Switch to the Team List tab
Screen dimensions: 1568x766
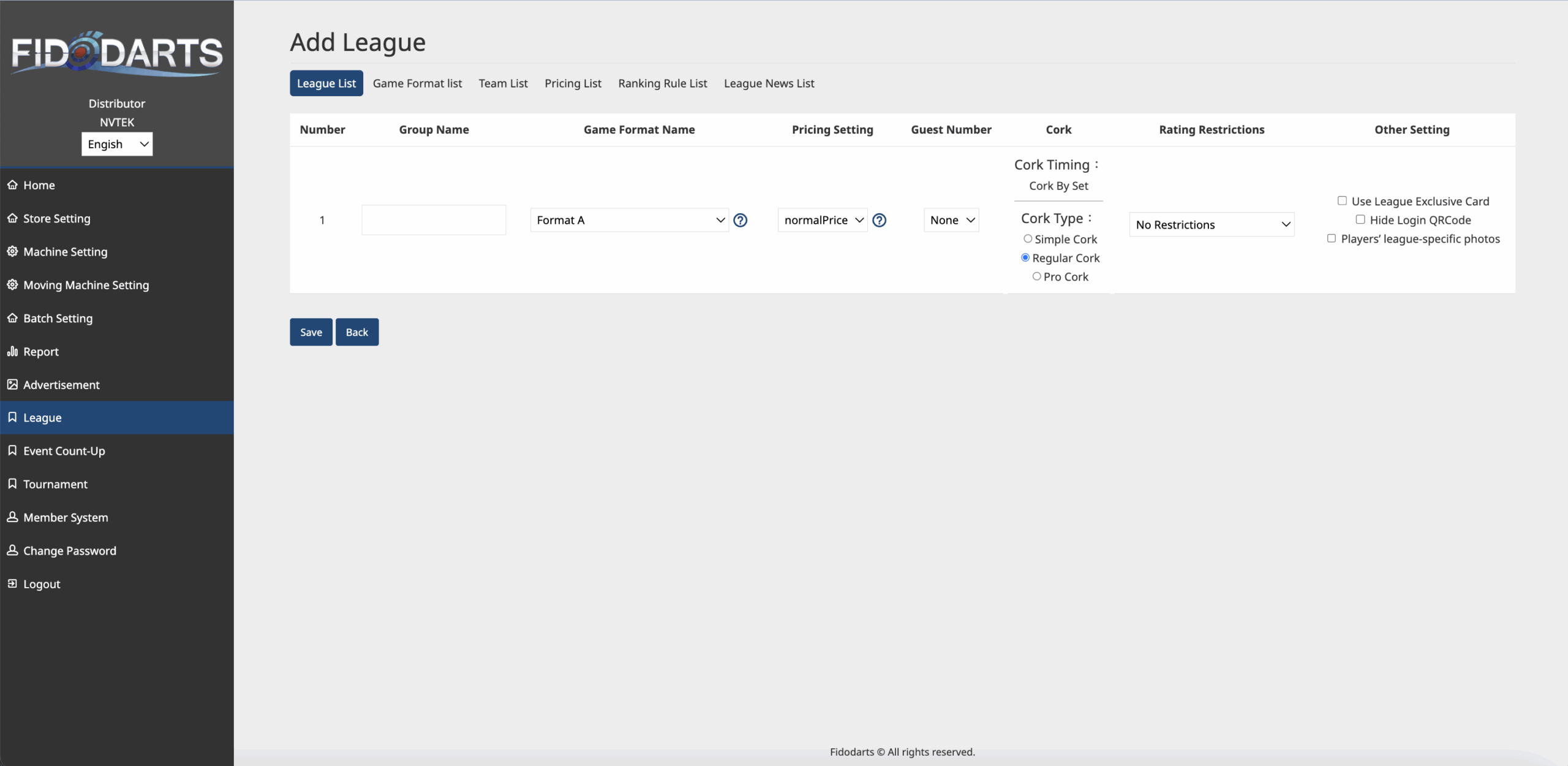click(503, 83)
